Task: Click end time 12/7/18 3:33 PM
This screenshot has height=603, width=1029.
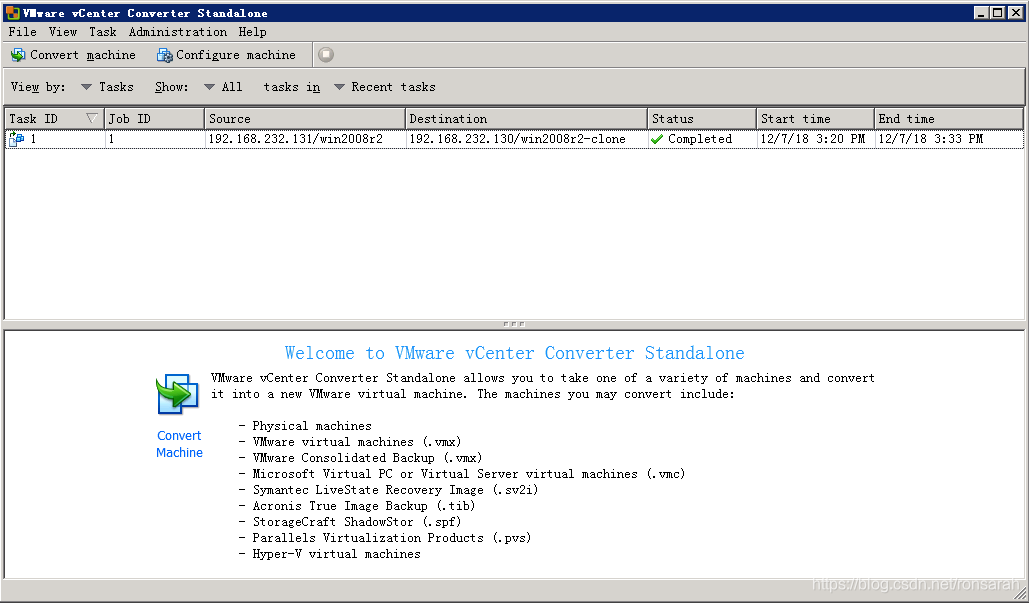Action: click(x=931, y=139)
